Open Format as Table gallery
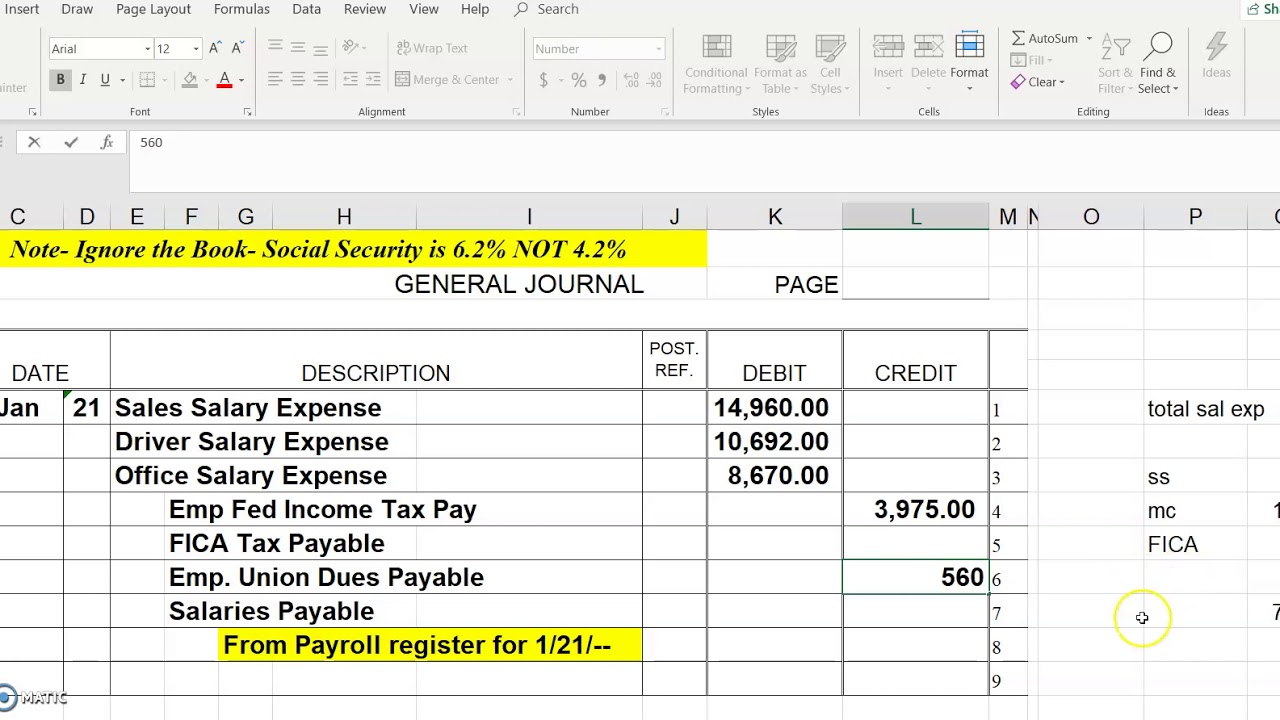 click(780, 65)
